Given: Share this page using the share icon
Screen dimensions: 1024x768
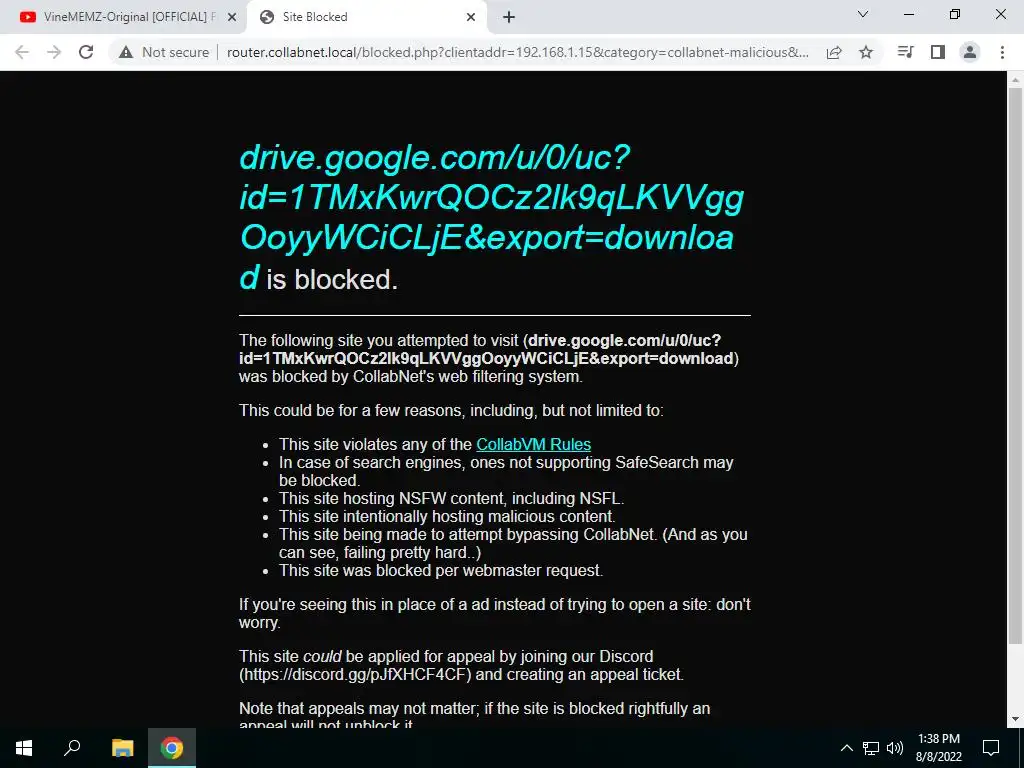Looking at the screenshot, I should (x=834, y=52).
